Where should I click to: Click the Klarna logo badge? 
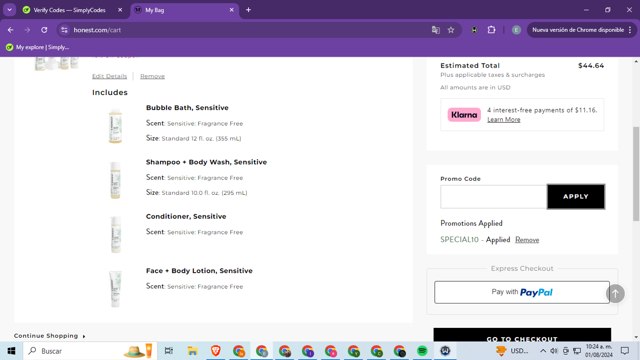464,115
